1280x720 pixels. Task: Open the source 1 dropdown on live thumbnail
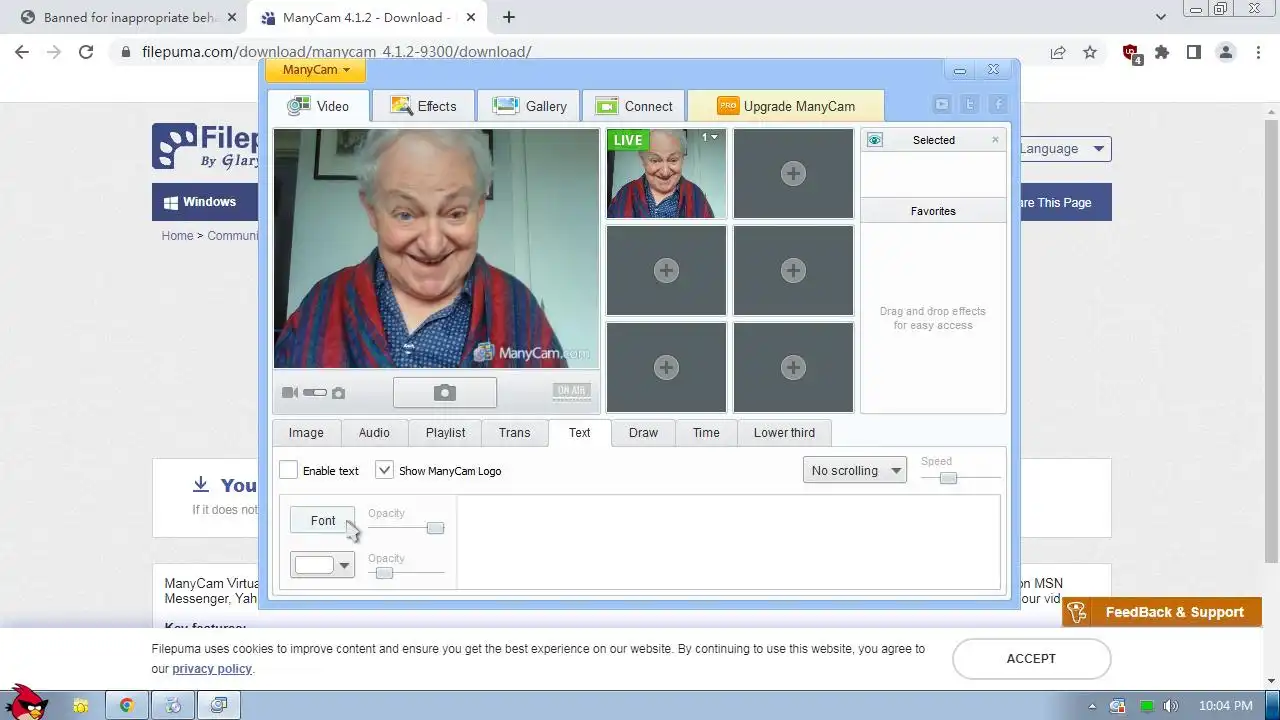tap(710, 138)
